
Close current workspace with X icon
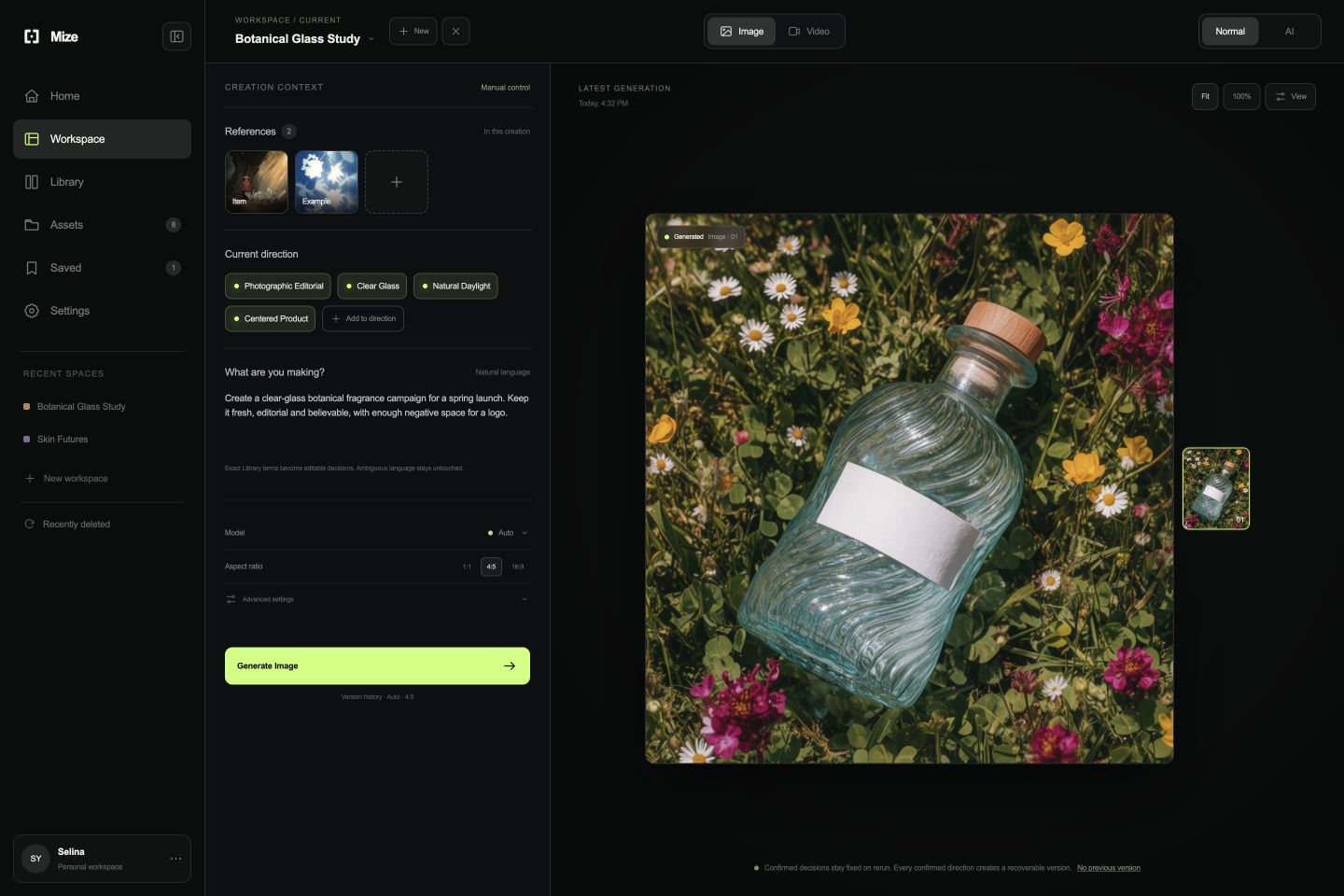coord(455,31)
